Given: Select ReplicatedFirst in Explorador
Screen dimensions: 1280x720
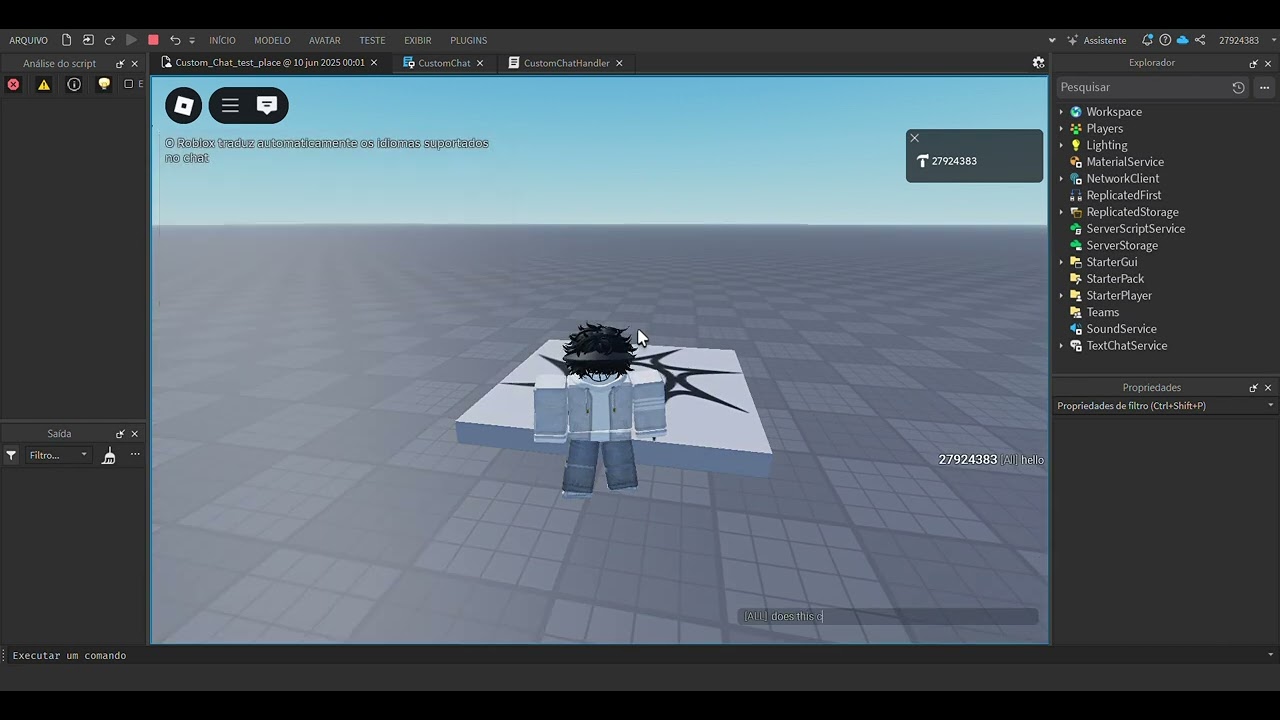Looking at the screenshot, I should click(x=1124, y=195).
